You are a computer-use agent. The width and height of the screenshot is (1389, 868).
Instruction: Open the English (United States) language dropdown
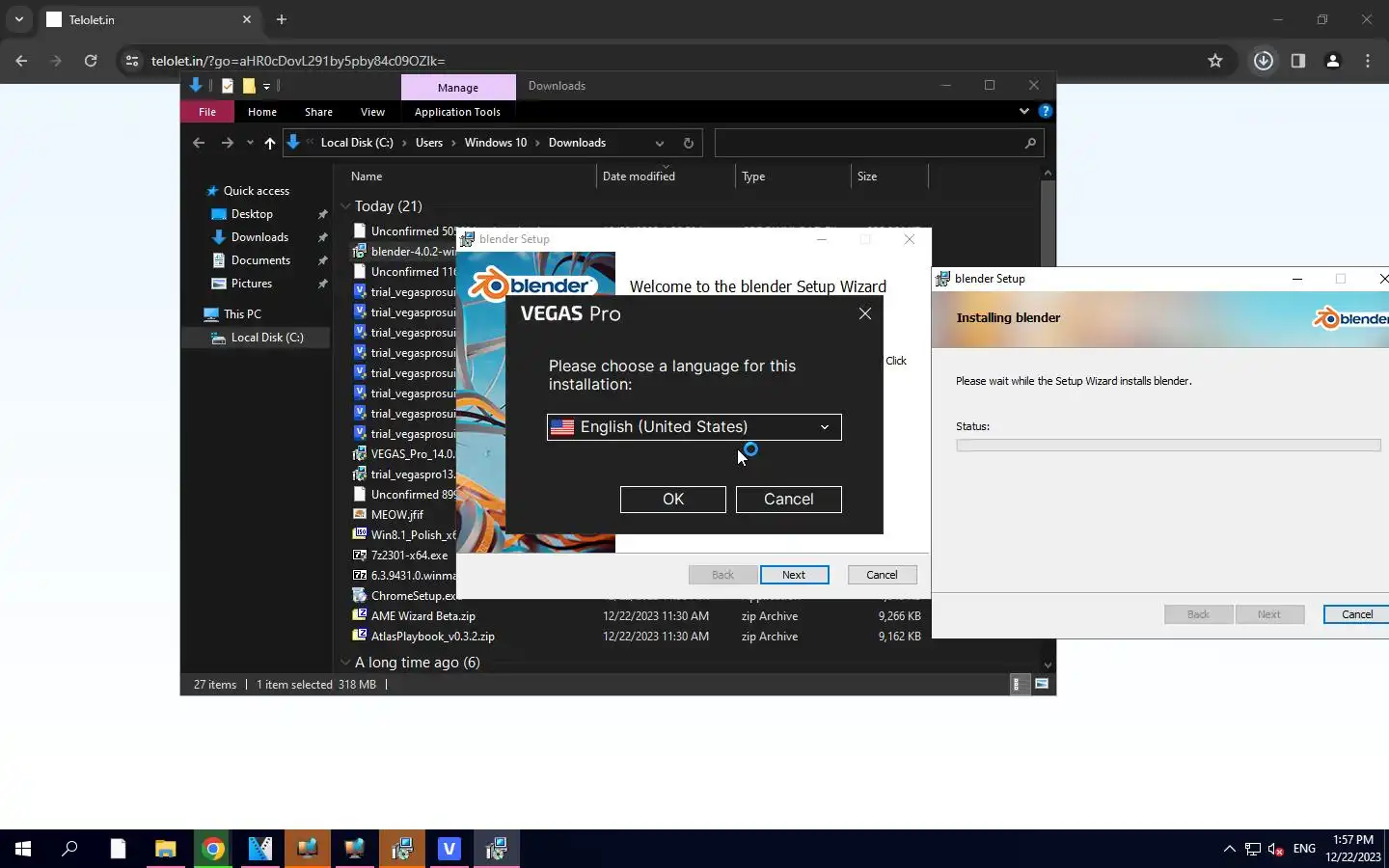[x=694, y=427]
